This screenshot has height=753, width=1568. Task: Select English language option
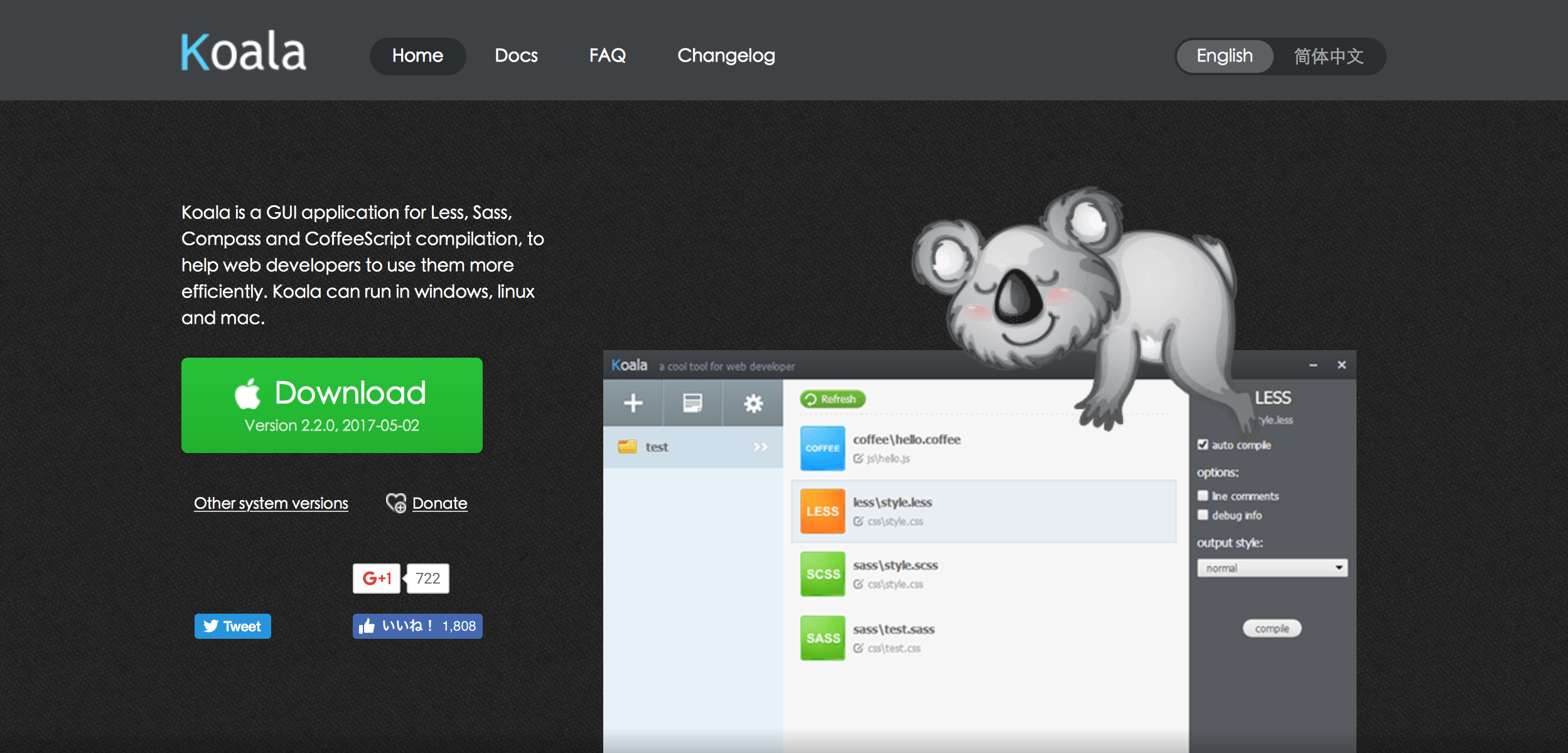point(1225,56)
